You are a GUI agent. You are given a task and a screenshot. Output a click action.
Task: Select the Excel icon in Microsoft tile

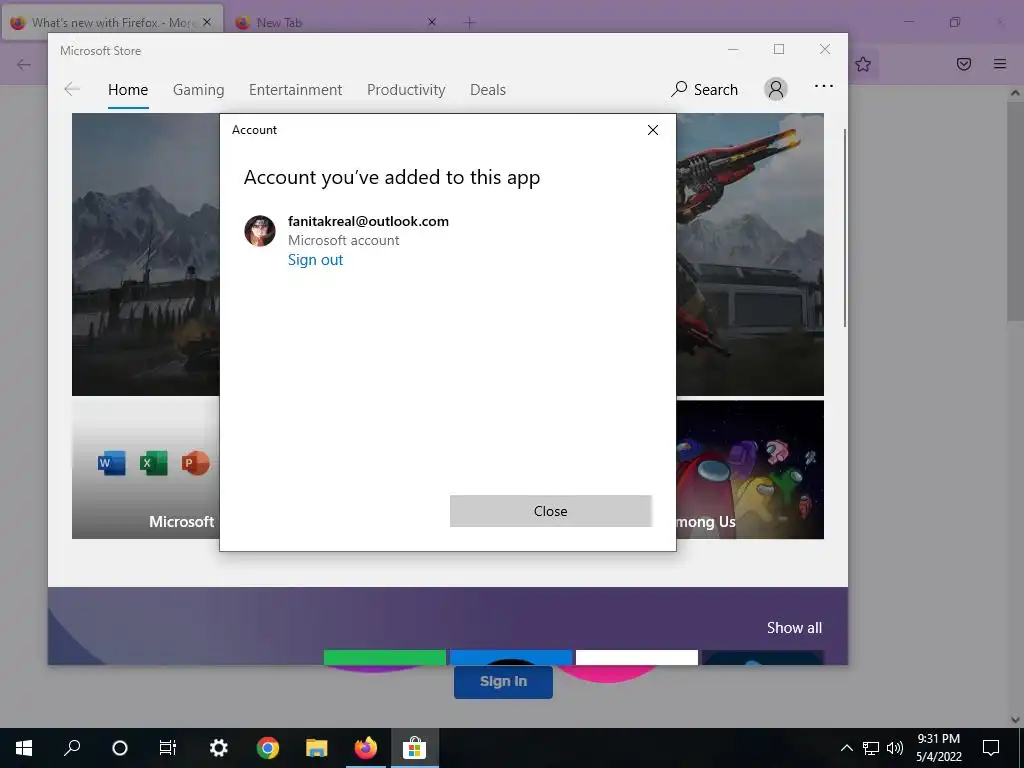[x=153, y=463]
